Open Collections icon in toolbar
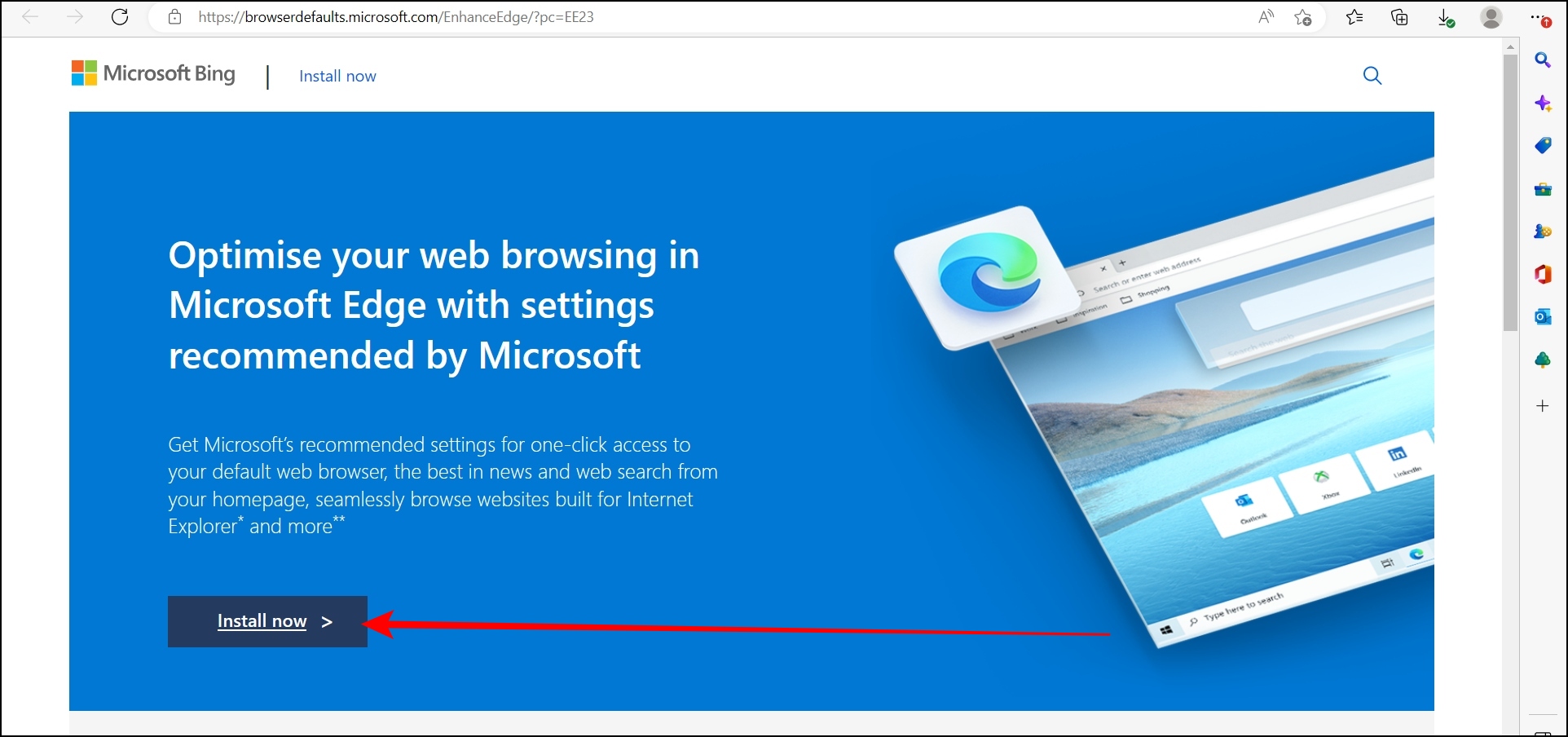This screenshot has height=737, width=1568. click(x=1400, y=17)
